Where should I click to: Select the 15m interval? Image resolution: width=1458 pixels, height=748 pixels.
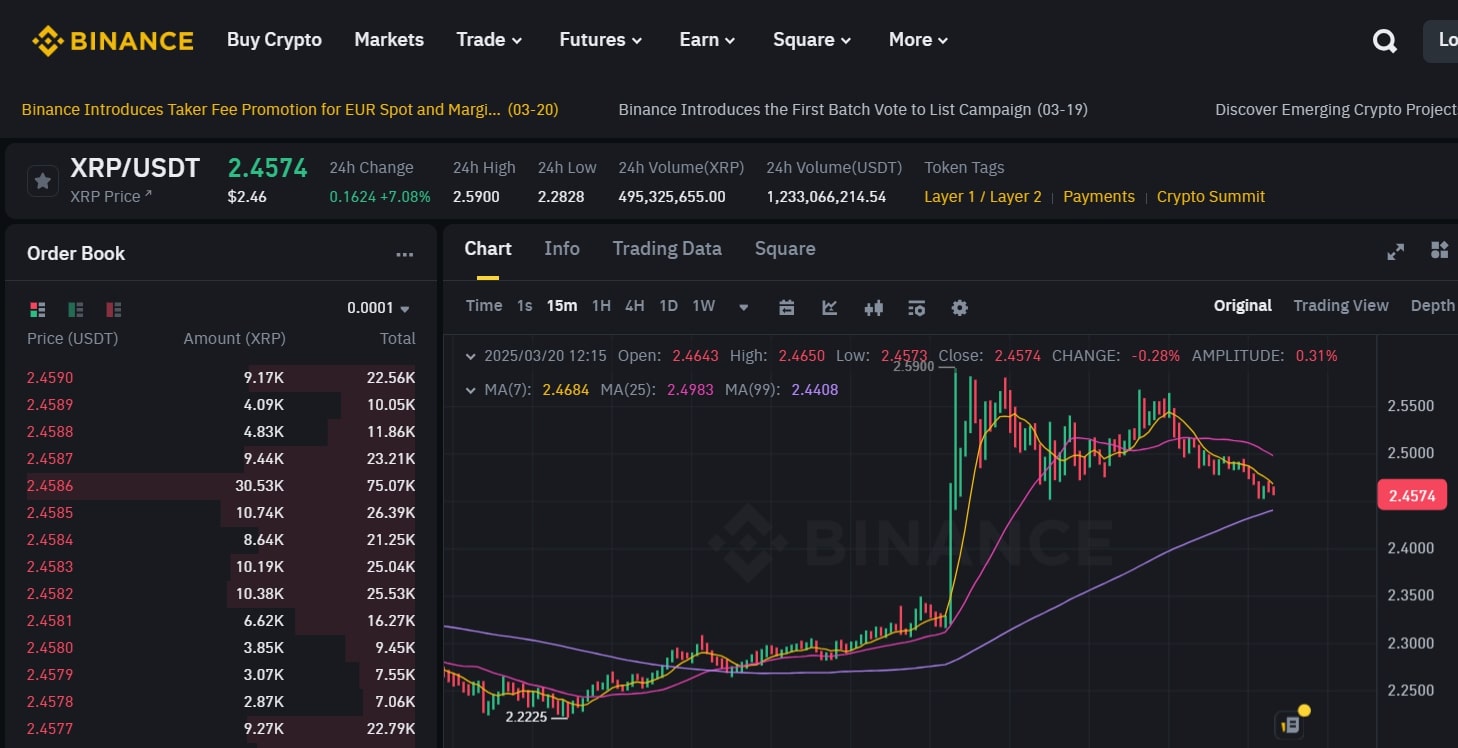(x=562, y=306)
